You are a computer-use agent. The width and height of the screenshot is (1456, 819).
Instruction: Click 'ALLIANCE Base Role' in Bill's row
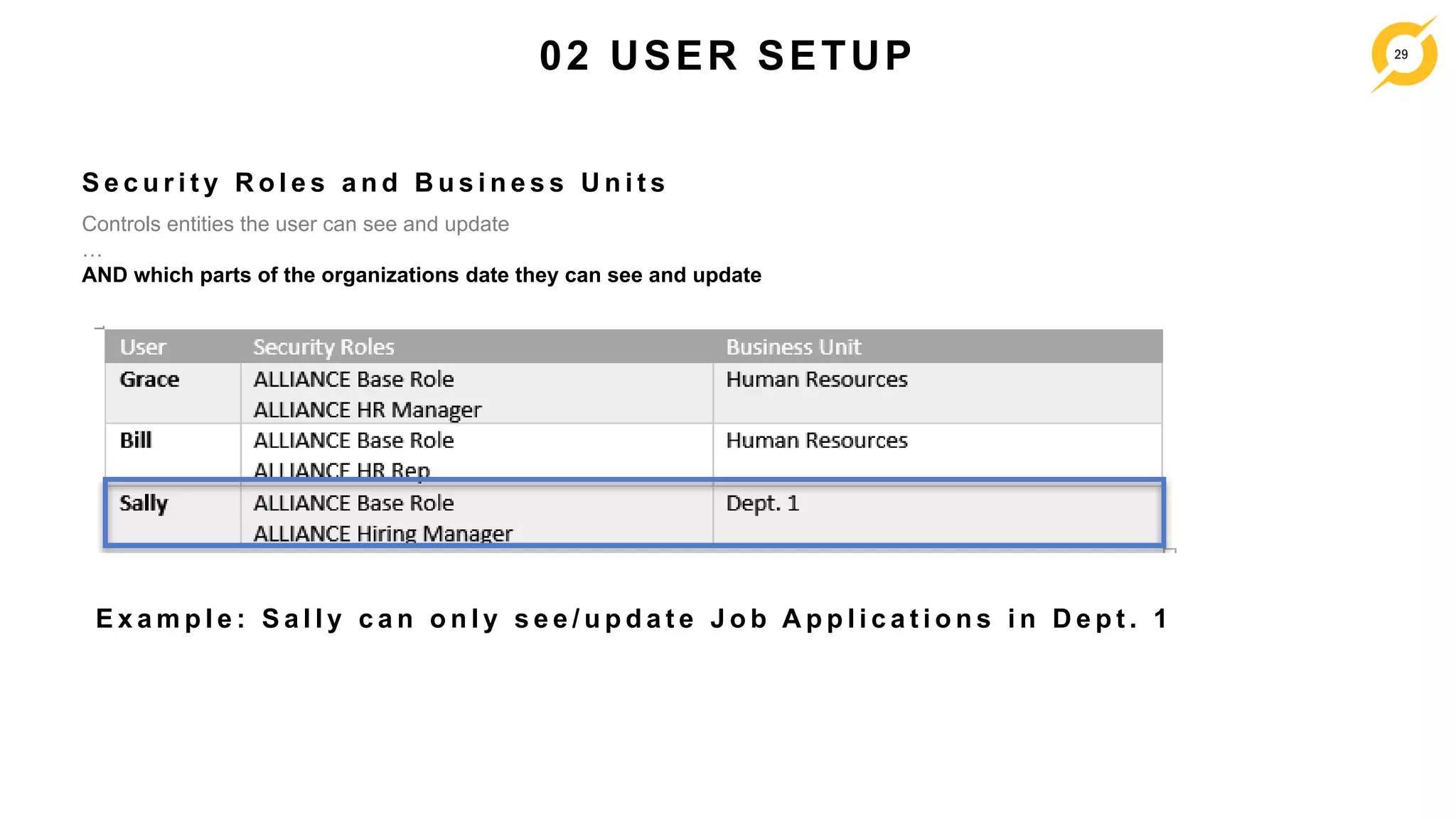(x=354, y=441)
